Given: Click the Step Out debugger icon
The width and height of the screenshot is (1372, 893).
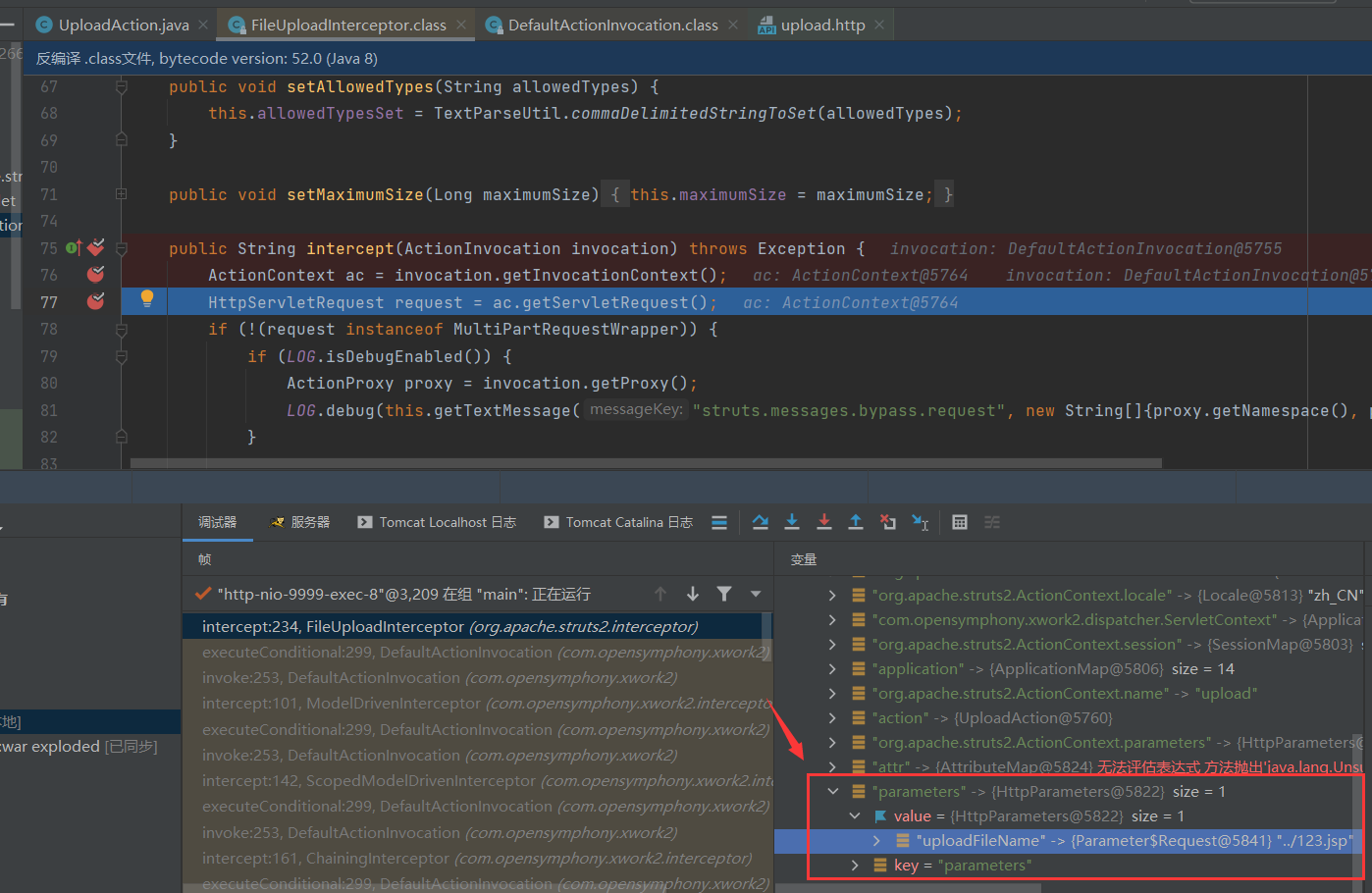Looking at the screenshot, I should (x=856, y=522).
